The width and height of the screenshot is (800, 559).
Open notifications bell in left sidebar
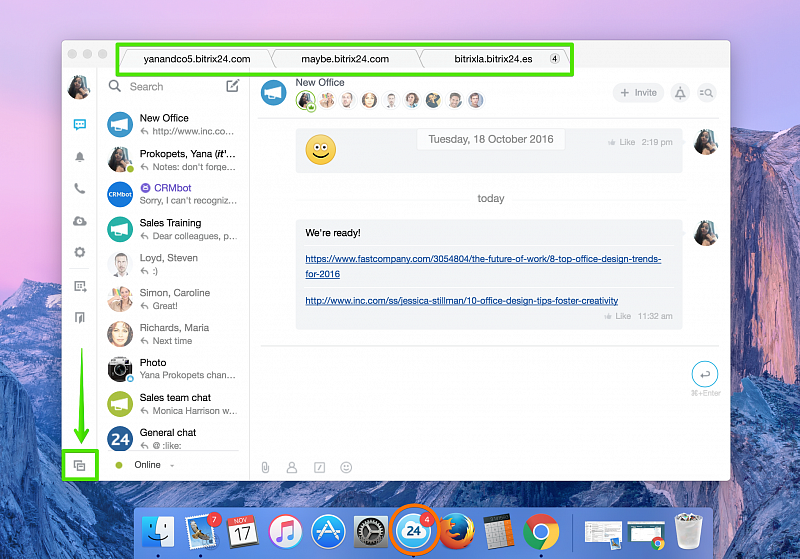click(x=80, y=157)
